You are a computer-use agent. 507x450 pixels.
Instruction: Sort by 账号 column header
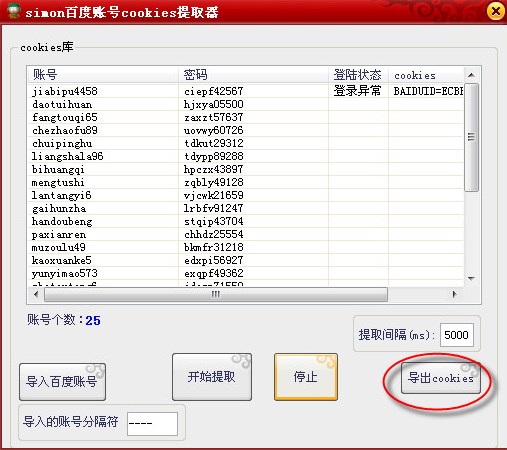[x=103, y=75]
